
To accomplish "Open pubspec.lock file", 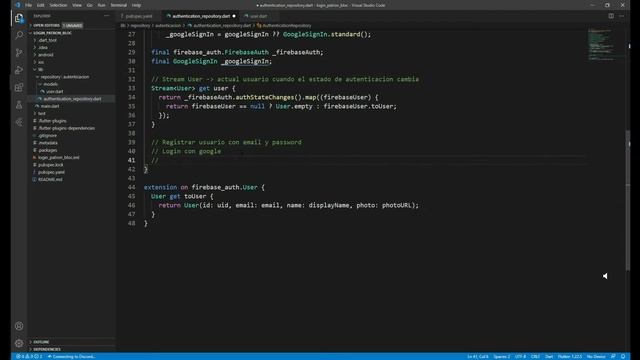I will point(51,165).
